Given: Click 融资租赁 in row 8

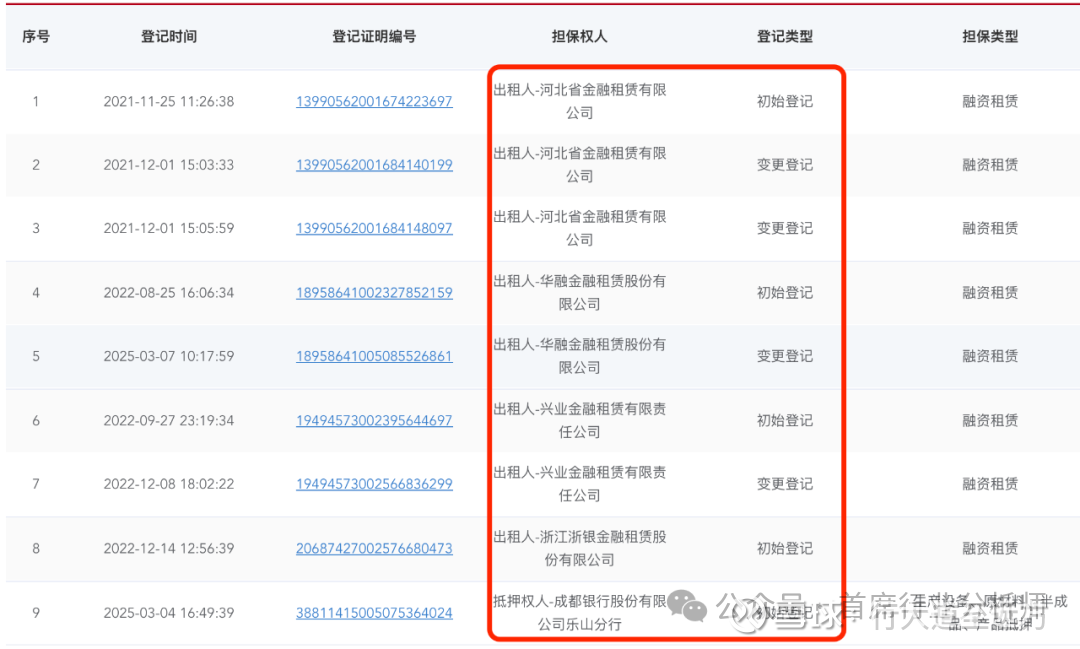Looking at the screenshot, I should point(990,548).
